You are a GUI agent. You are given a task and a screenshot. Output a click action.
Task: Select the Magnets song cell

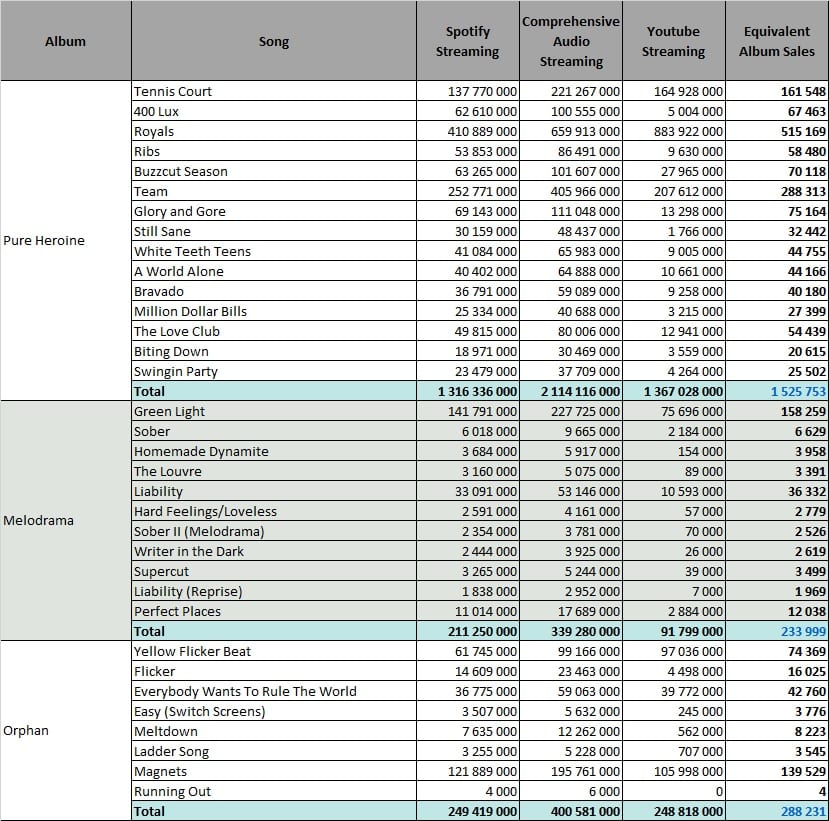pos(274,771)
